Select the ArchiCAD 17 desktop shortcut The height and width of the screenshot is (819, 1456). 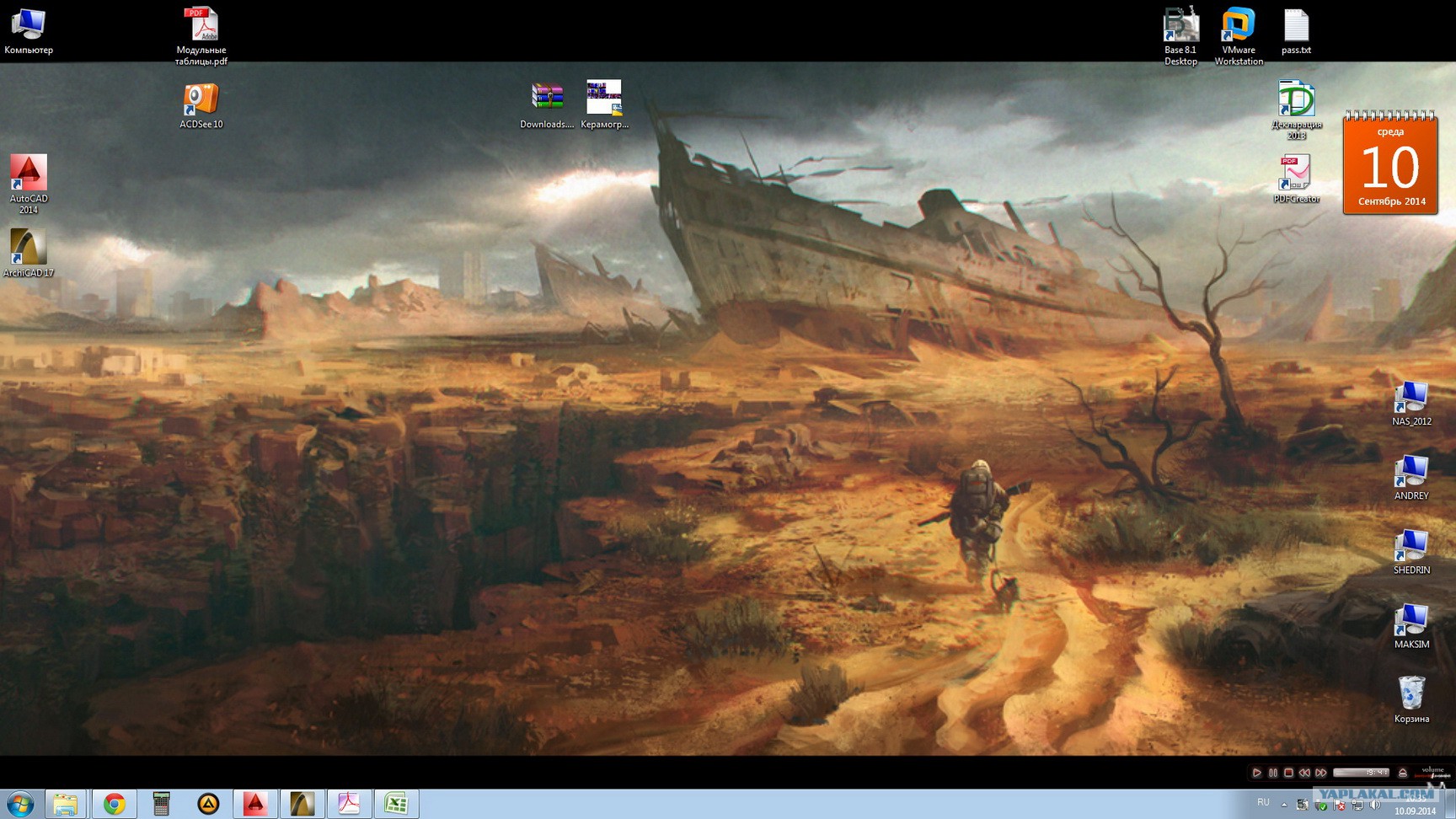coord(29,254)
